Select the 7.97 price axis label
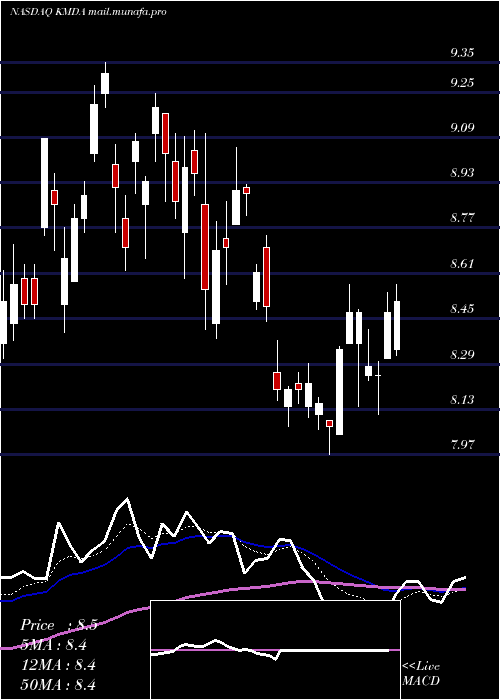The image size is (500, 700). [462, 445]
